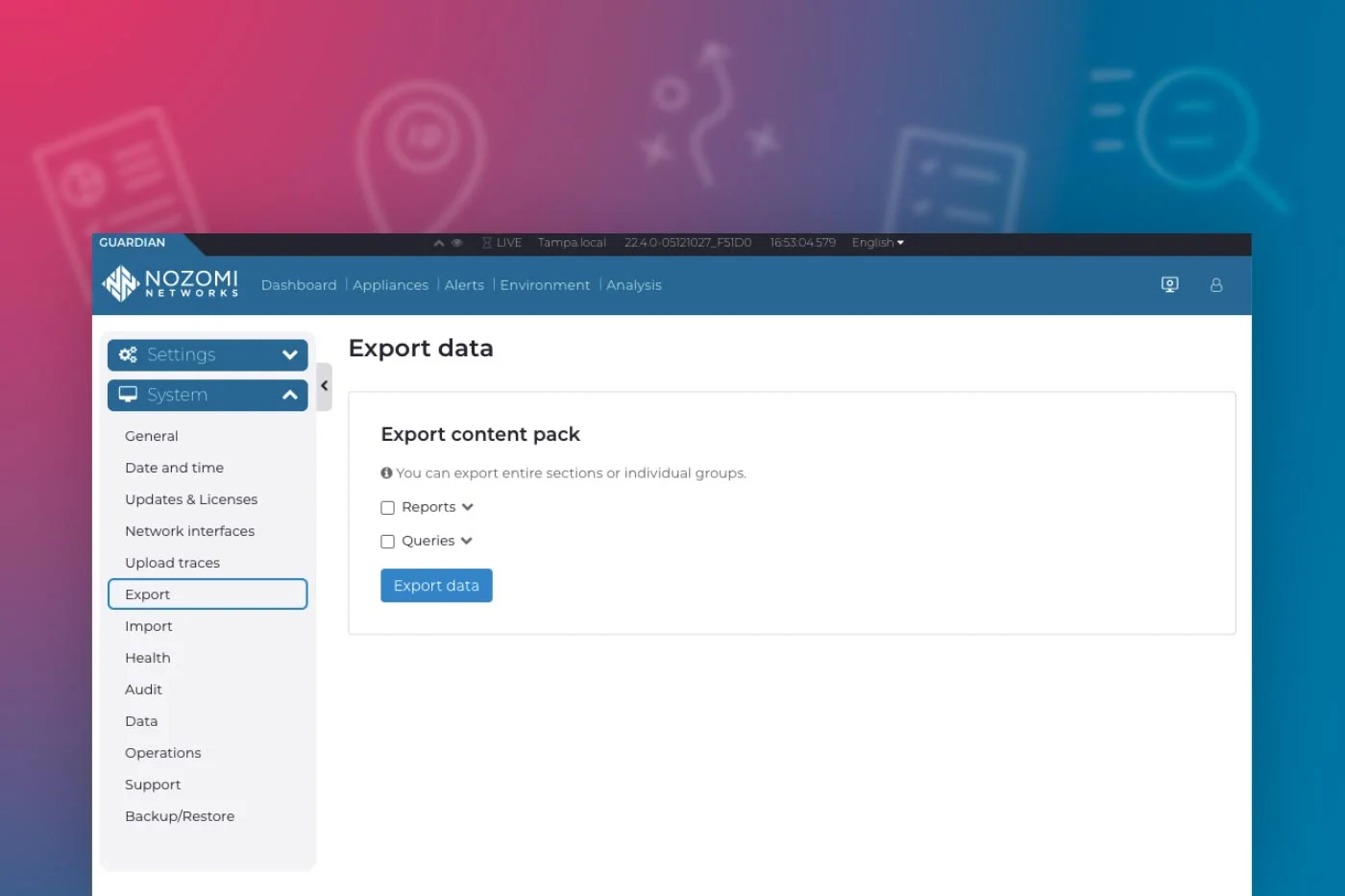The width and height of the screenshot is (1345, 896).
Task: Click the system monitor icon in header
Action: (x=1169, y=284)
